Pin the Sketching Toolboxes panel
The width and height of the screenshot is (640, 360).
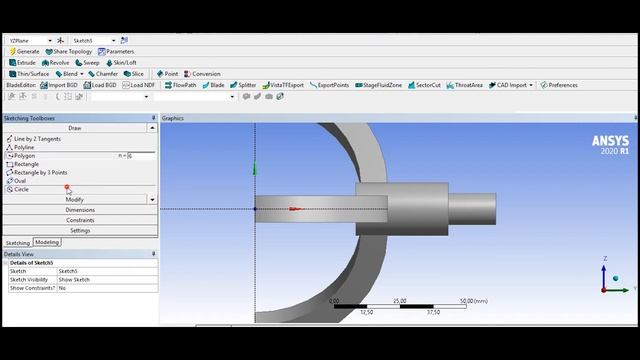[x=153, y=118]
